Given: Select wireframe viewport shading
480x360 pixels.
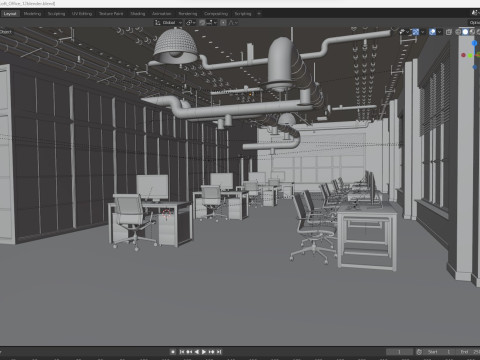Looking at the screenshot, I should pos(458,32).
